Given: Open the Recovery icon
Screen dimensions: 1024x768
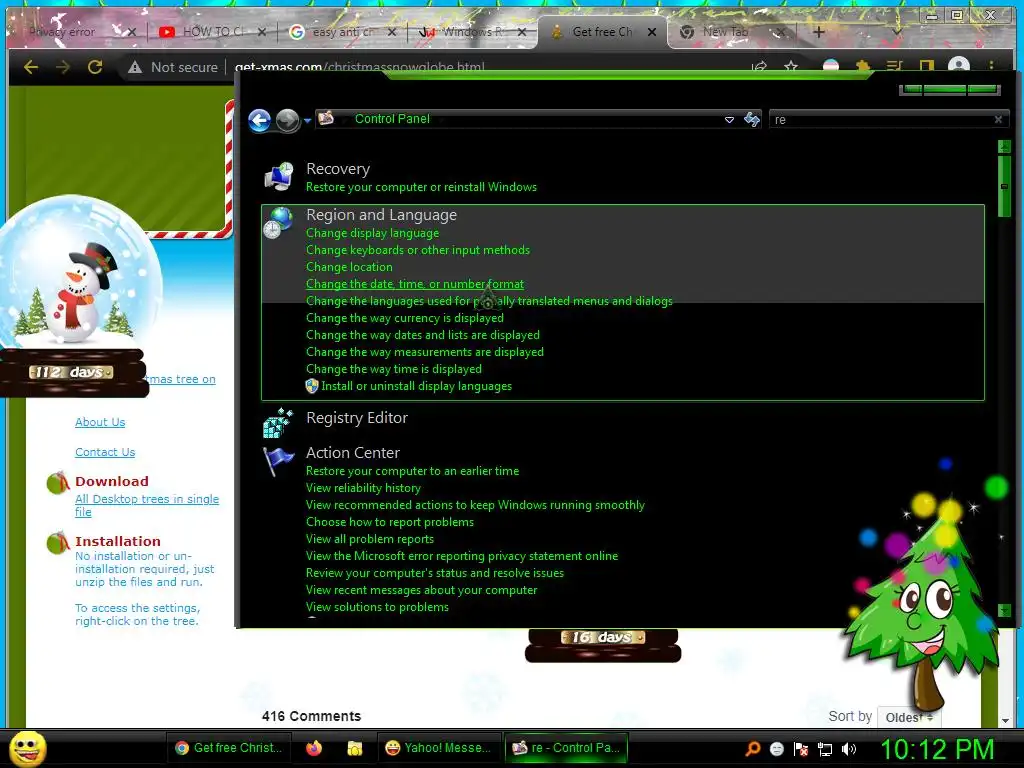Looking at the screenshot, I should [279, 177].
